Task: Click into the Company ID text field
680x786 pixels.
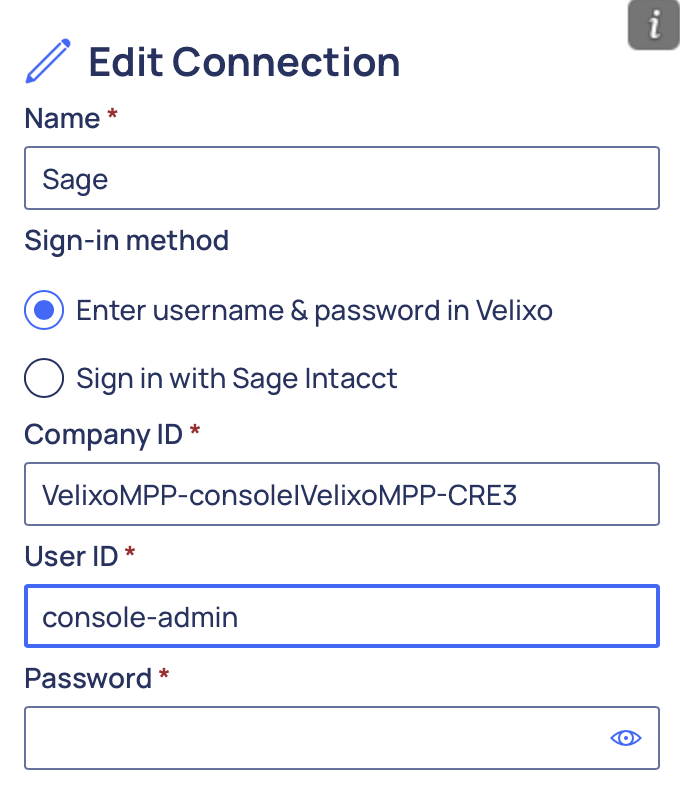Action: coord(341,494)
